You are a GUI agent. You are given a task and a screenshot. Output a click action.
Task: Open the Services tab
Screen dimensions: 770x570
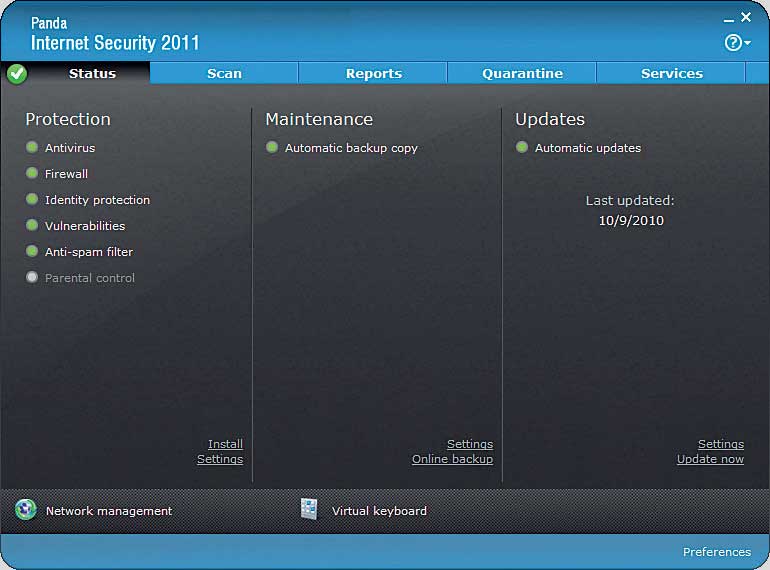[x=671, y=74]
